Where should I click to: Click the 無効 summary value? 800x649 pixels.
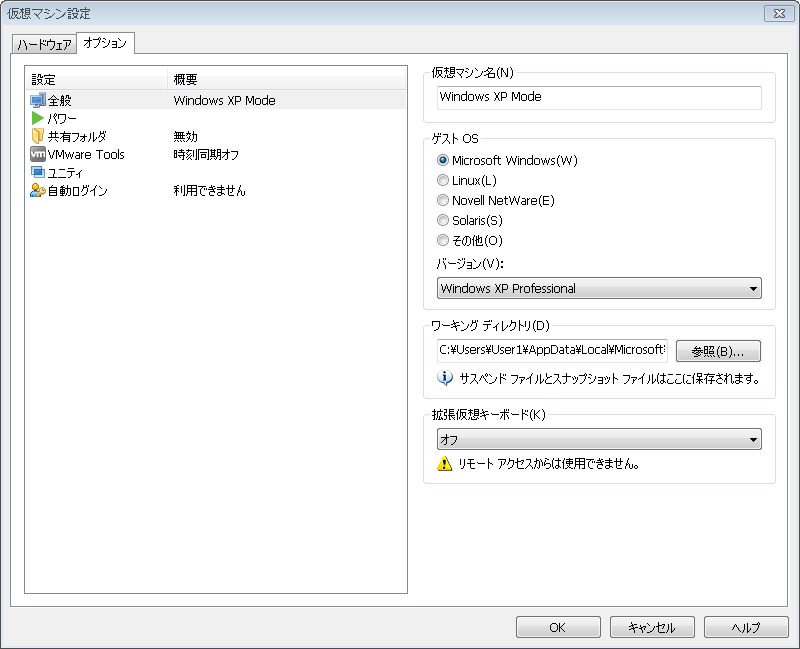(185, 136)
